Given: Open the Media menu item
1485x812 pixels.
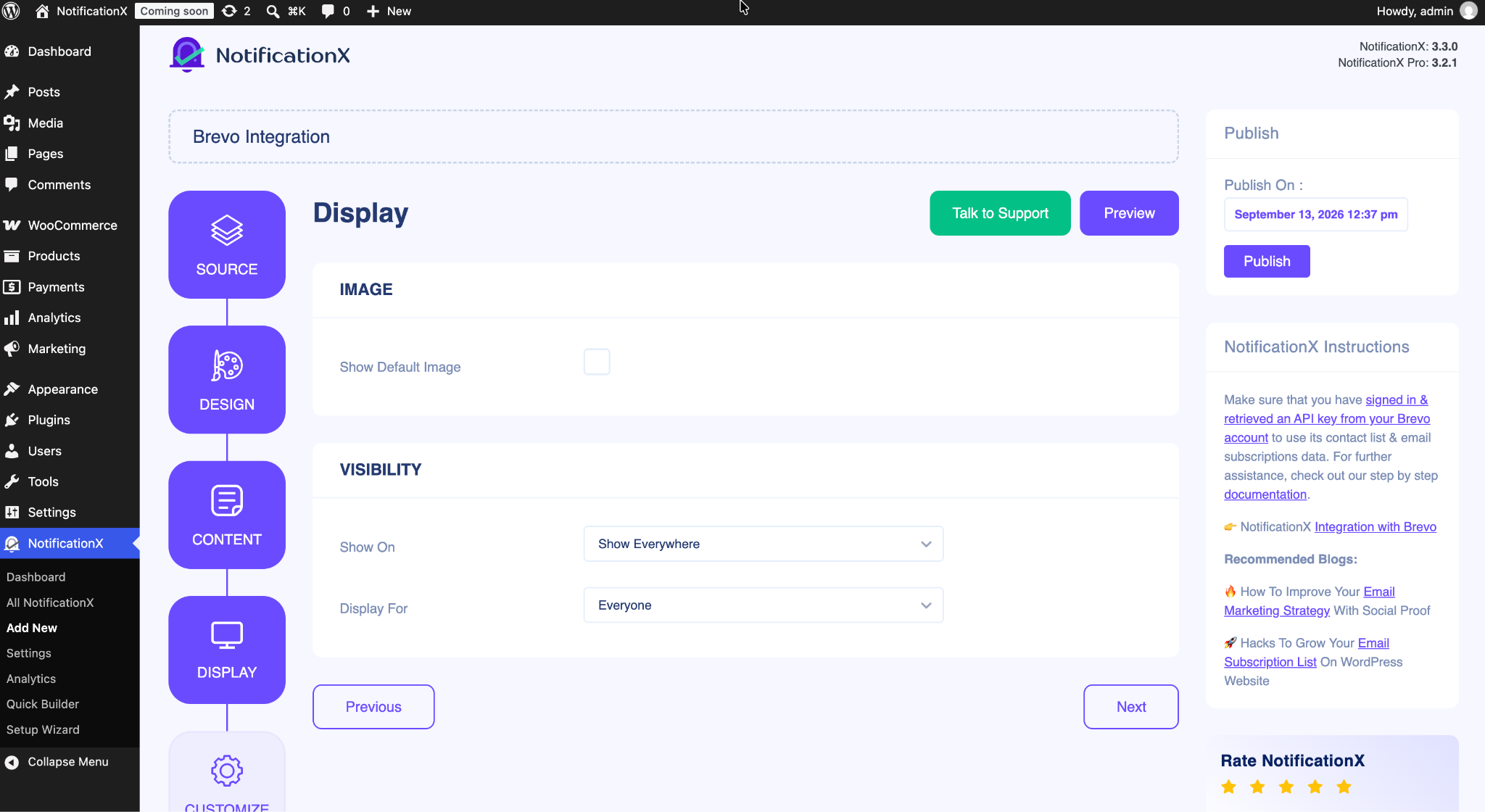Looking at the screenshot, I should [70, 123].
